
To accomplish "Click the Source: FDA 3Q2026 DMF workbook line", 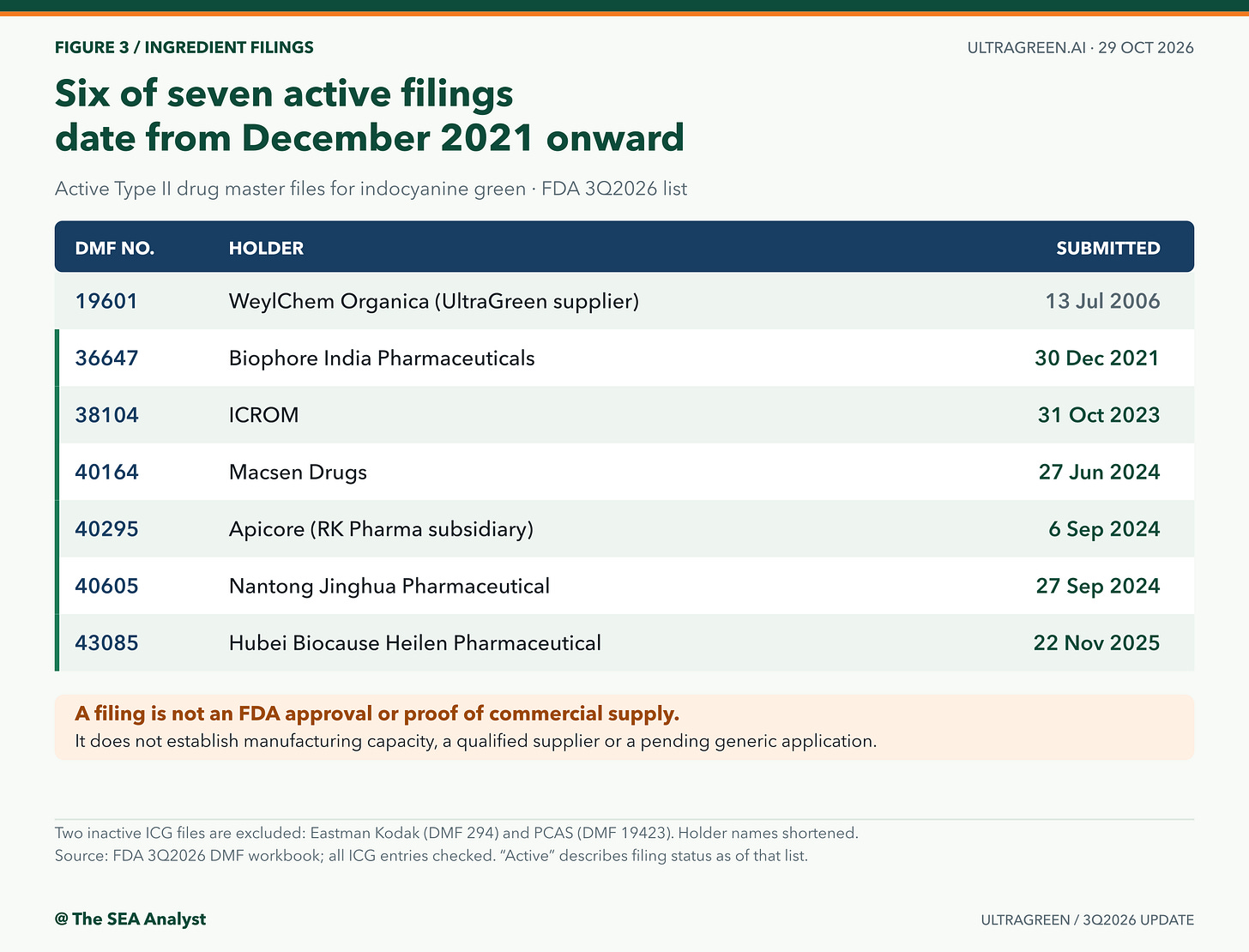I will [431, 856].
